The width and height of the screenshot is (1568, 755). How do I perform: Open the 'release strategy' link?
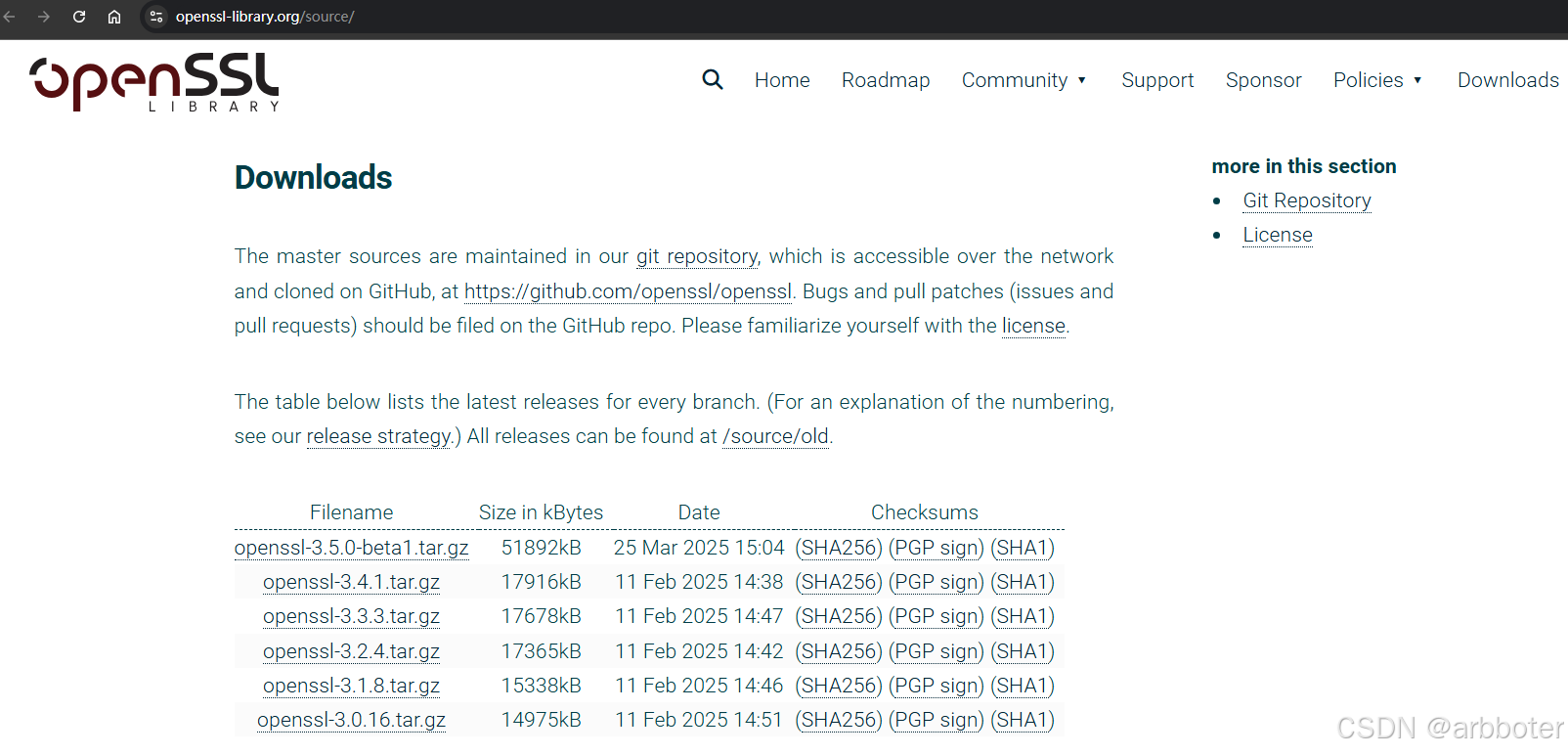click(x=379, y=436)
